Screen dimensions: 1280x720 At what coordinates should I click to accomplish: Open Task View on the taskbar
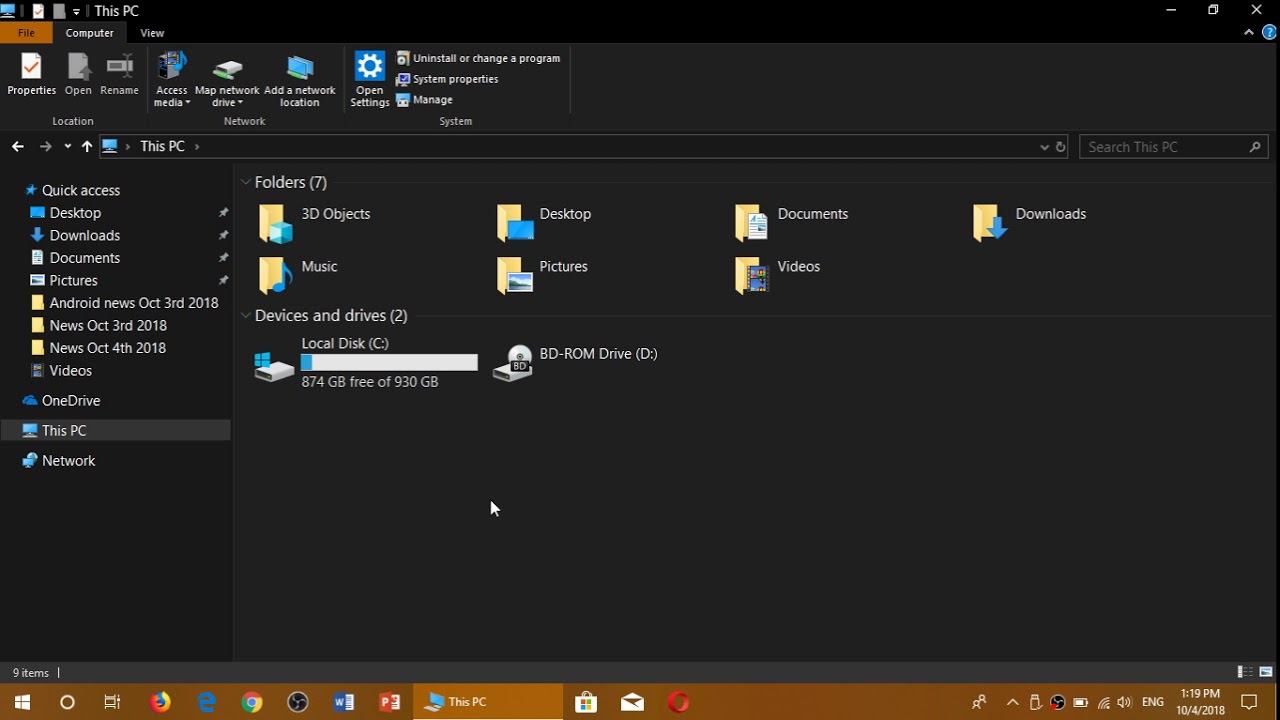point(112,702)
